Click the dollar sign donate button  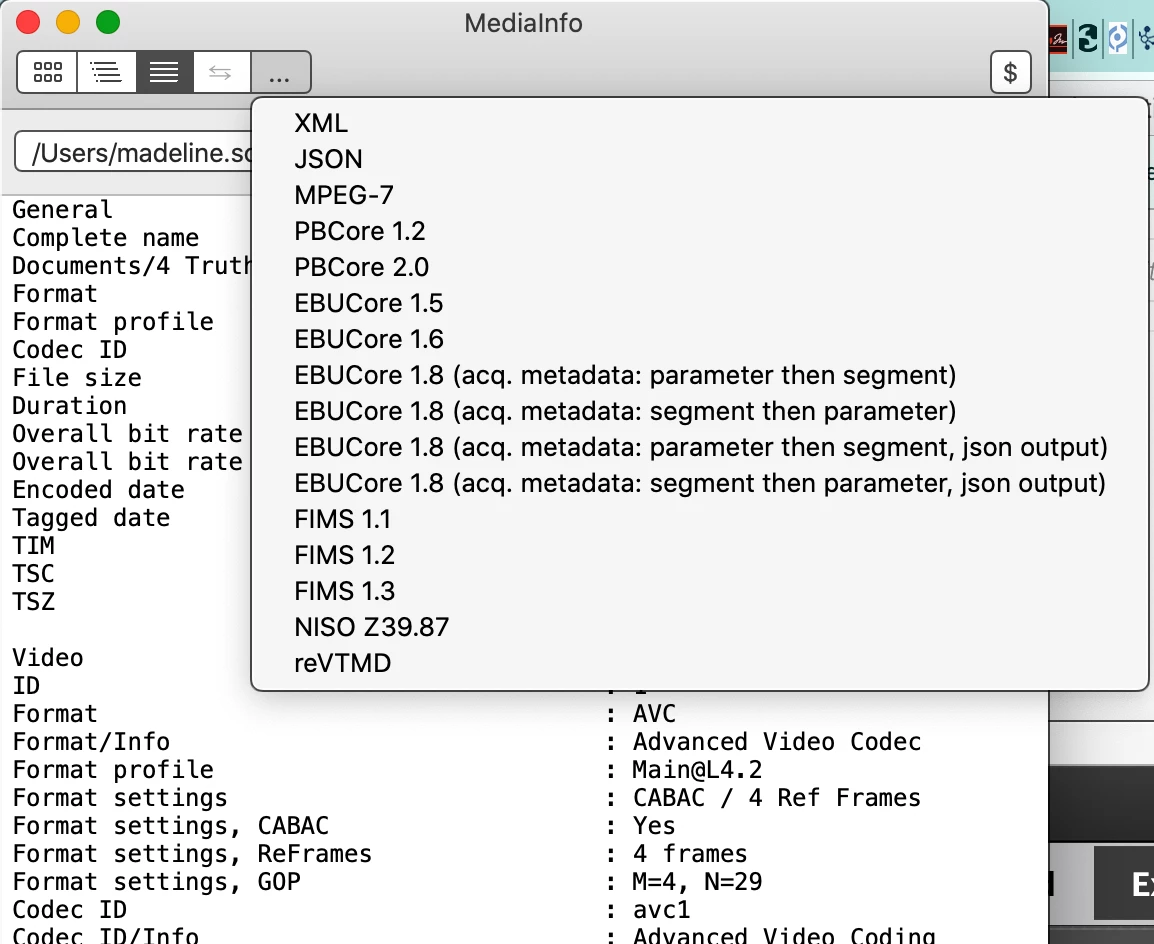1010,72
